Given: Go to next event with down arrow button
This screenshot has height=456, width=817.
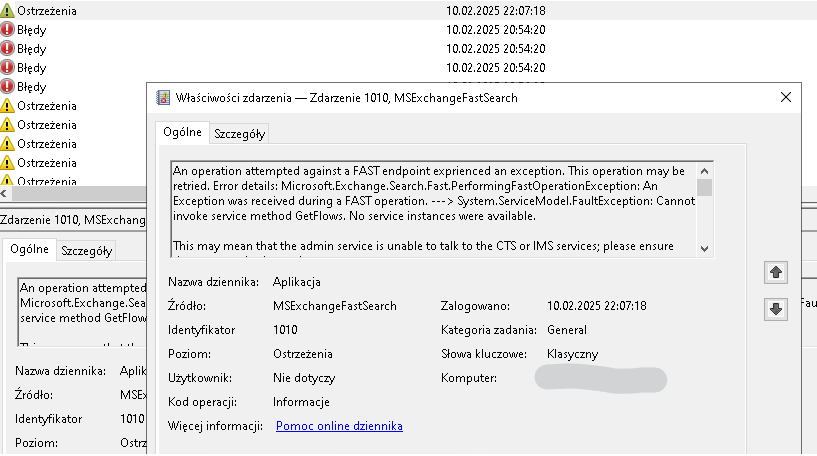Looking at the screenshot, I should [774, 309].
